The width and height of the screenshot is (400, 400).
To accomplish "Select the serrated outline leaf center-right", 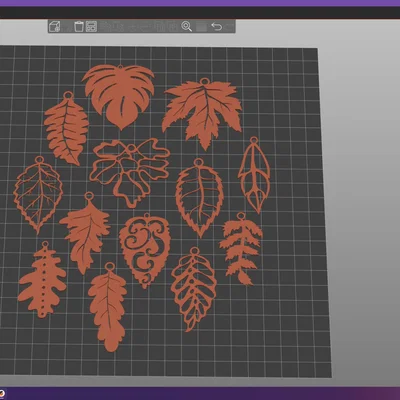I will pyautogui.click(x=199, y=198).
